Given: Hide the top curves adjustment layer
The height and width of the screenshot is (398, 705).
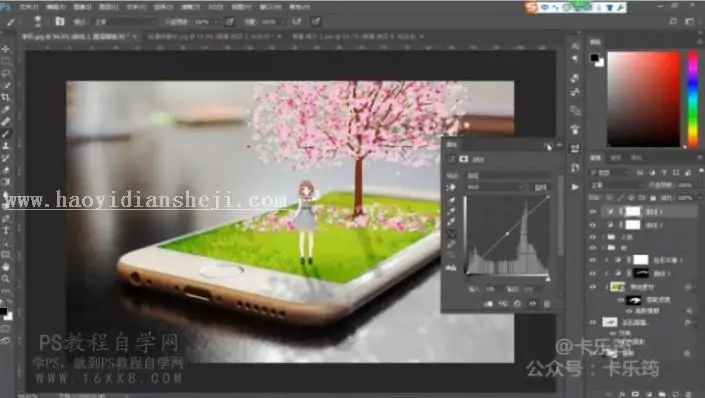Looking at the screenshot, I should pyautogui.click(x=593, y=211).
